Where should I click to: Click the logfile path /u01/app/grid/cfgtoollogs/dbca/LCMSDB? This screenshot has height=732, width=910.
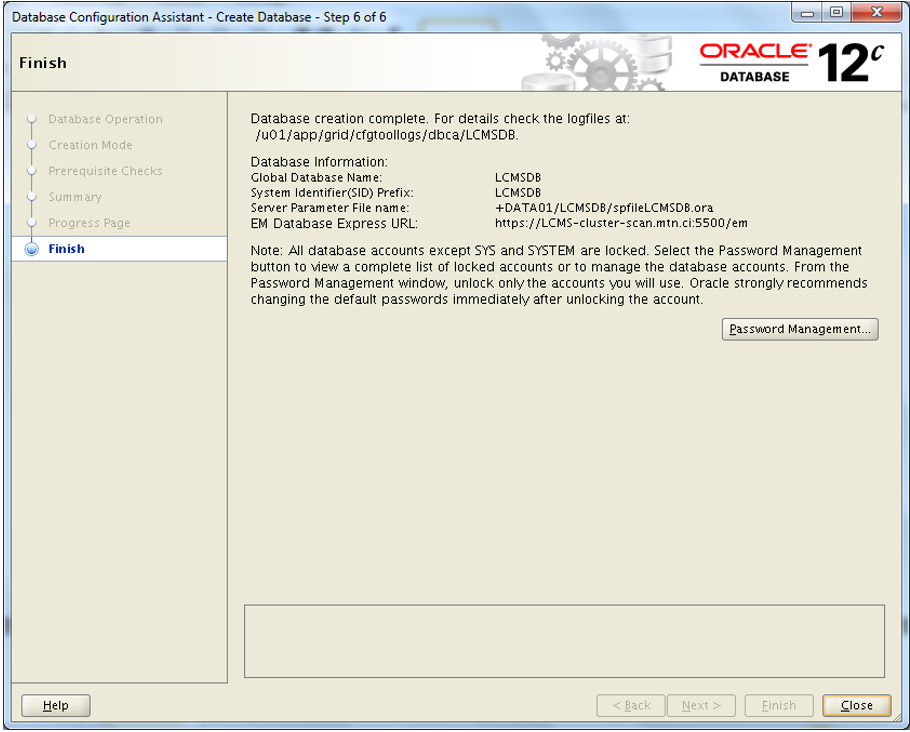[x=387, y=135]
